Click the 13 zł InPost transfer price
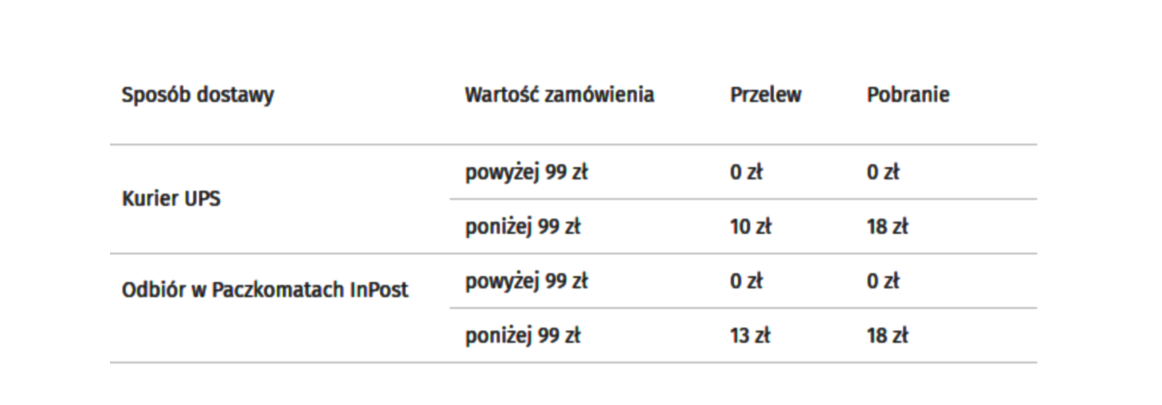The height and width of the screenshot is (405, 1162). pyautogui.click(x=750, y=336)
